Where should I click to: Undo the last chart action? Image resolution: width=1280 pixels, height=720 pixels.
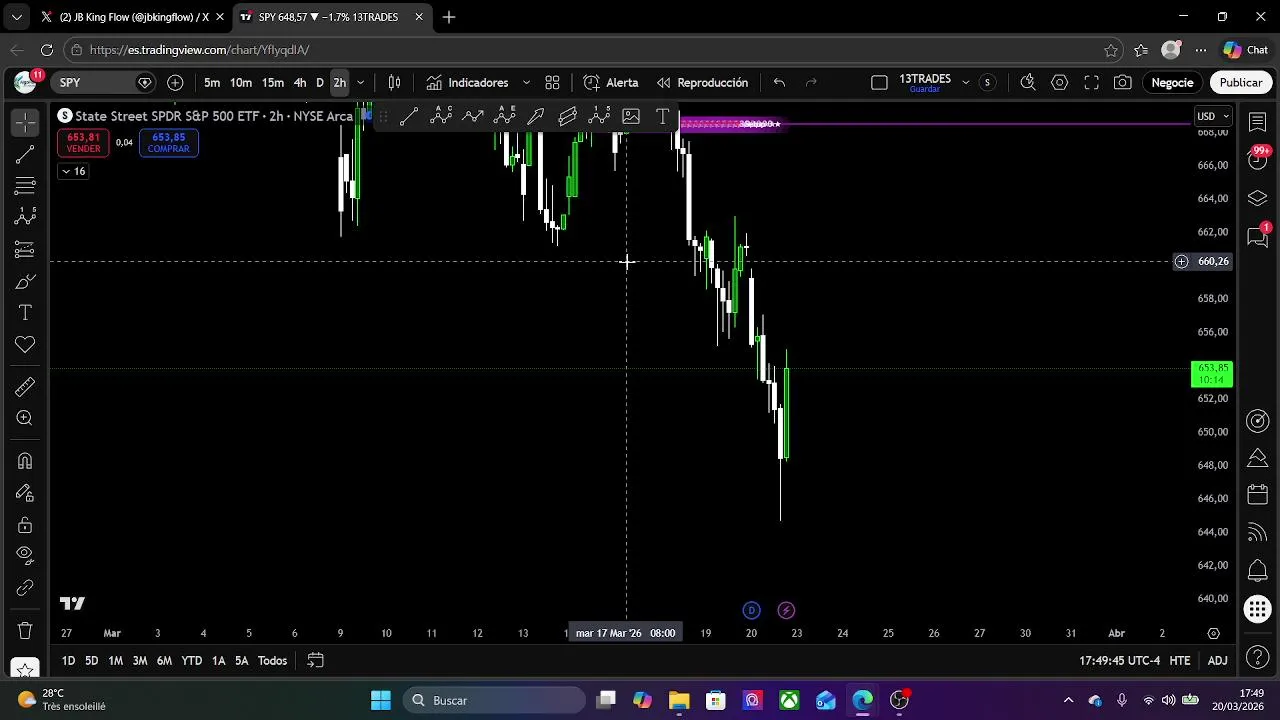[x=779, y=83]
